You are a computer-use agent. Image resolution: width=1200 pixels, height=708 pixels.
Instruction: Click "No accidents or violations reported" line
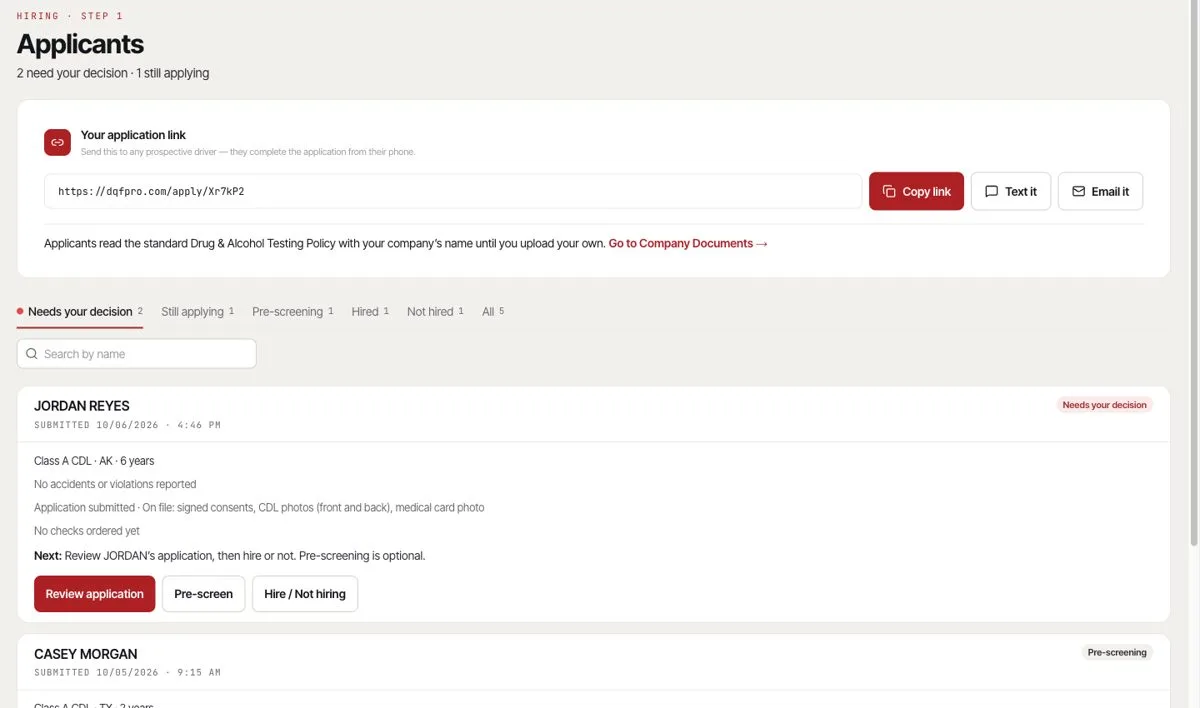point(115,484)
